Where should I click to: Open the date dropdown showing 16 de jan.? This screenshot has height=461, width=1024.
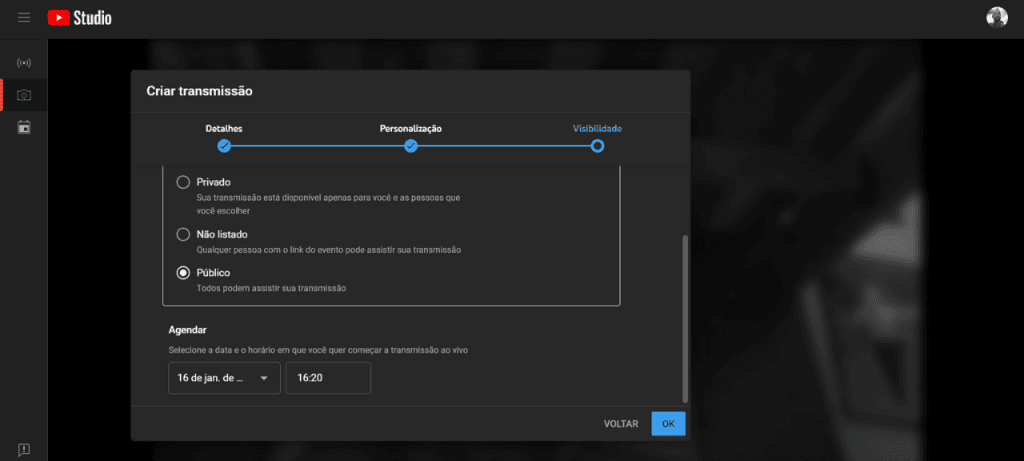click(224, 378)
